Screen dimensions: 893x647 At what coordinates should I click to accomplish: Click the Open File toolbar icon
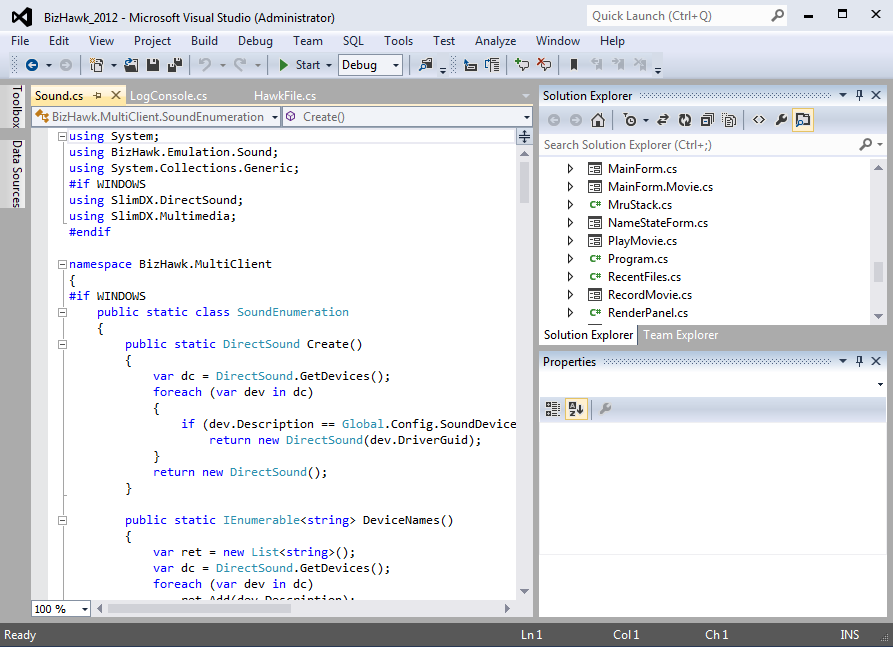[131, 65]
